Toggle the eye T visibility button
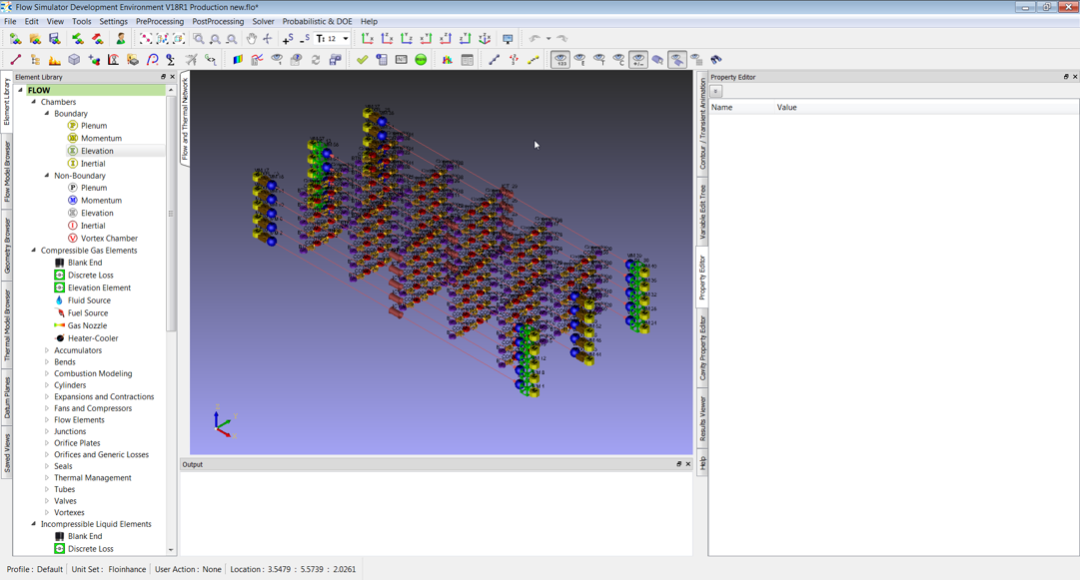Image resolution: width=1080 pixels, height=580 pixels. 599,60
